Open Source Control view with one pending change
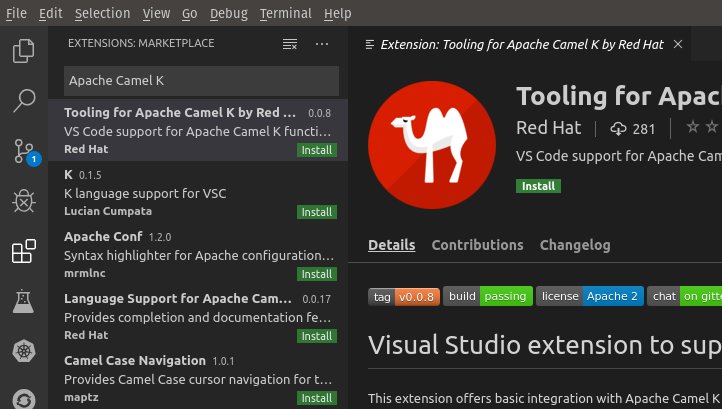The image size is (722, 409). 25,151
